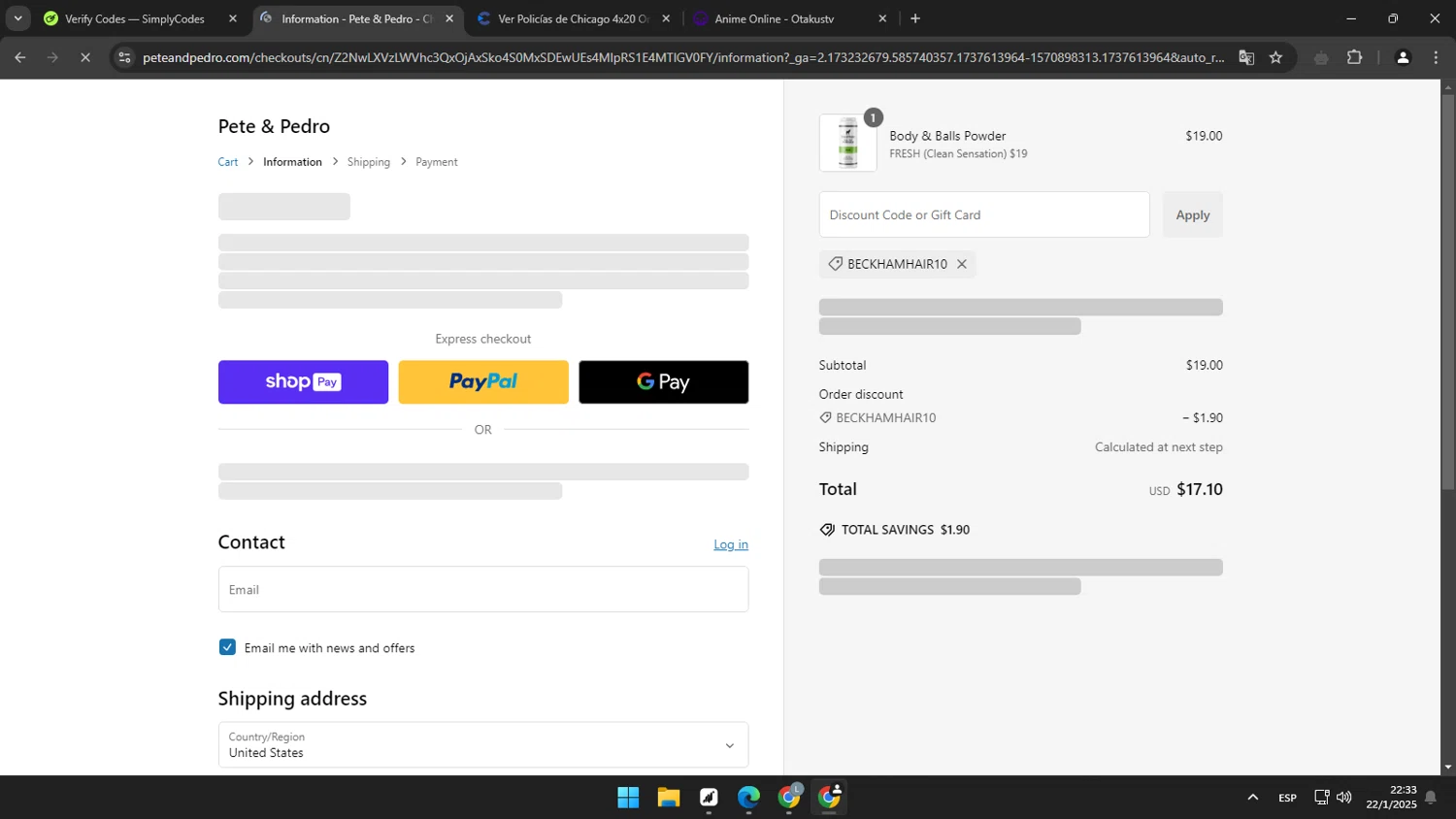This screenshot has width=1456, height=819.
Task: Select the Shipping breadcrumb step
Action: [x=369, y=162]
